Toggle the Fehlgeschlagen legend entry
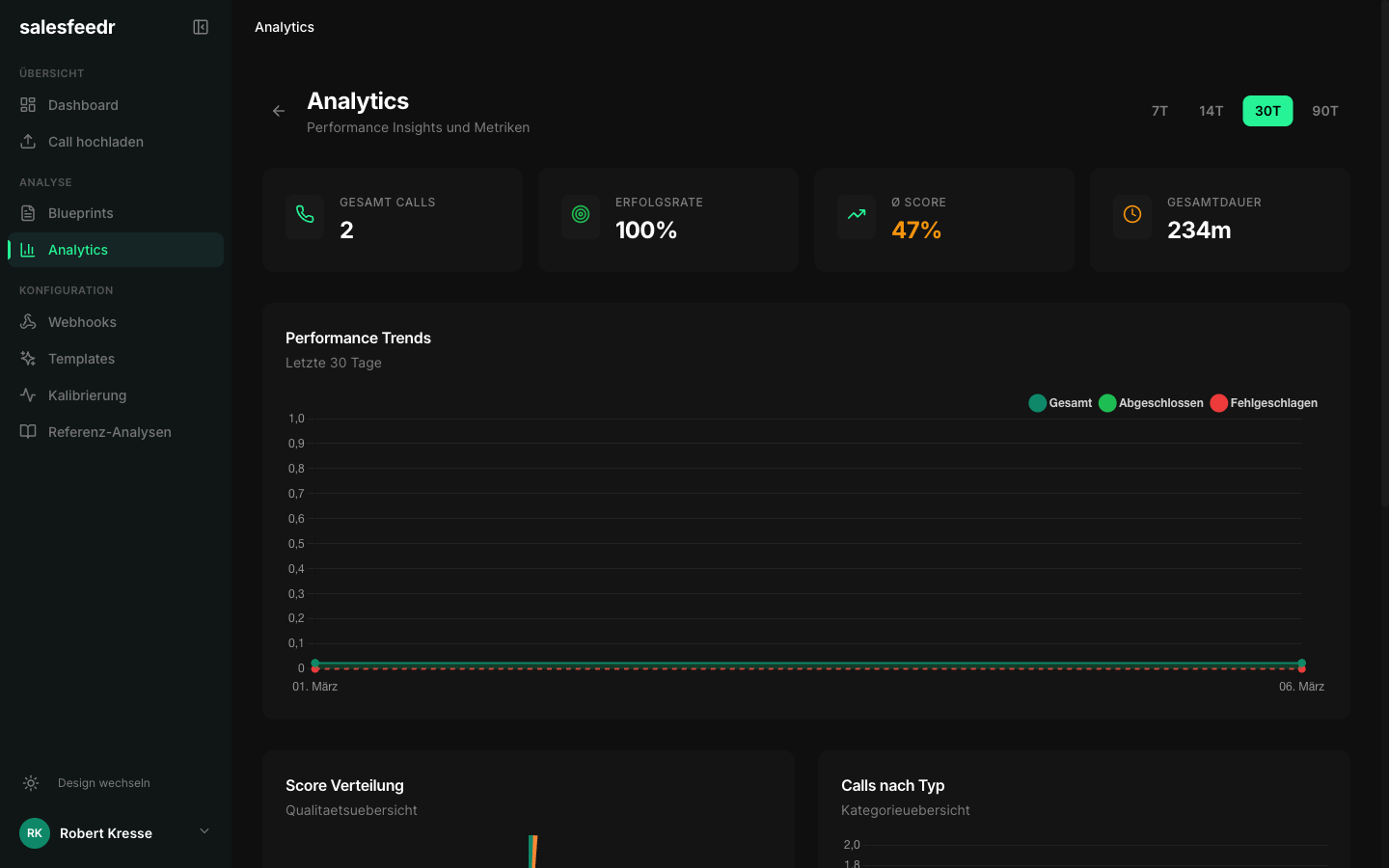The image size is (1389, 868). tap(1265, 403)
